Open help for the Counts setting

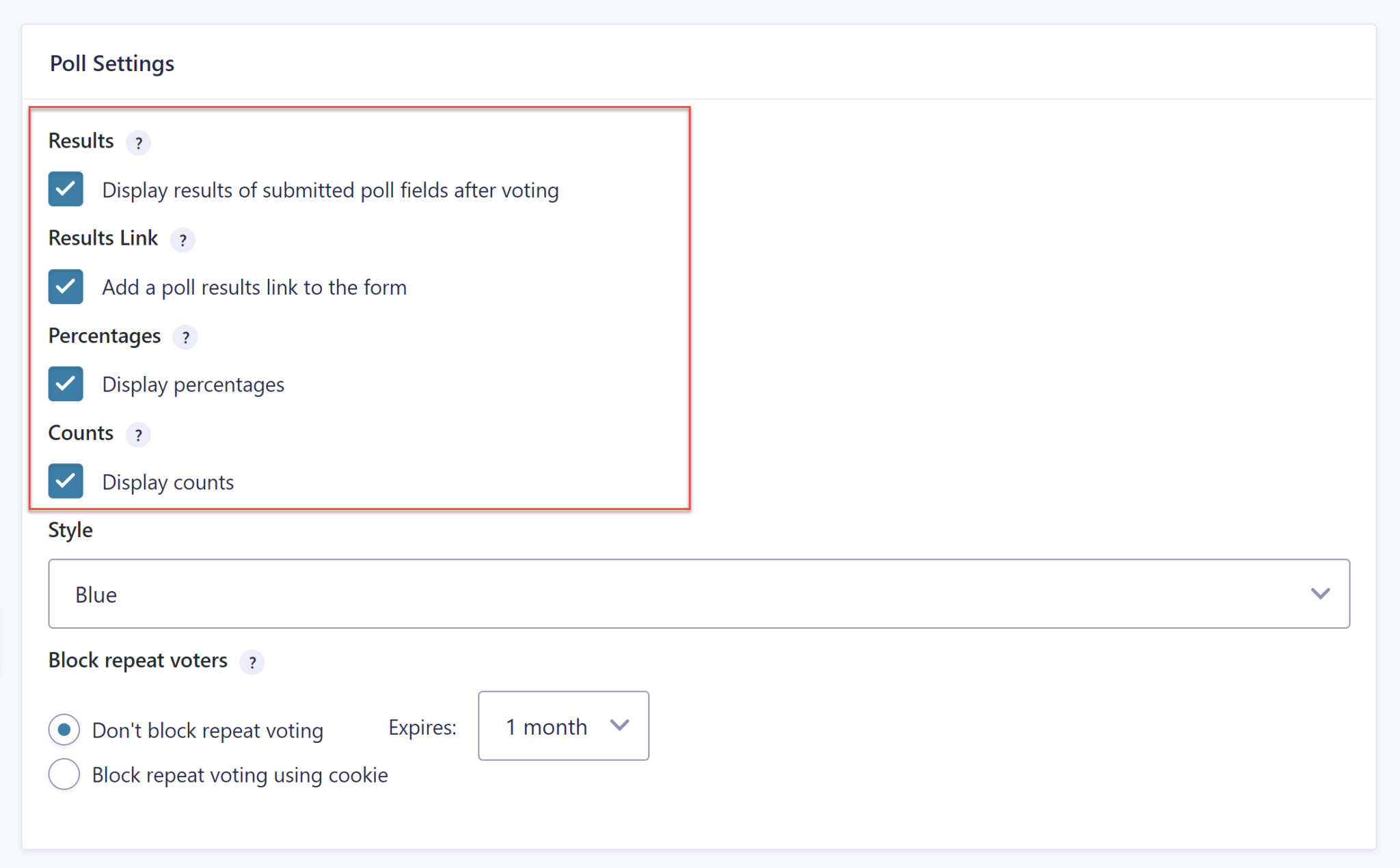point(139,435)
